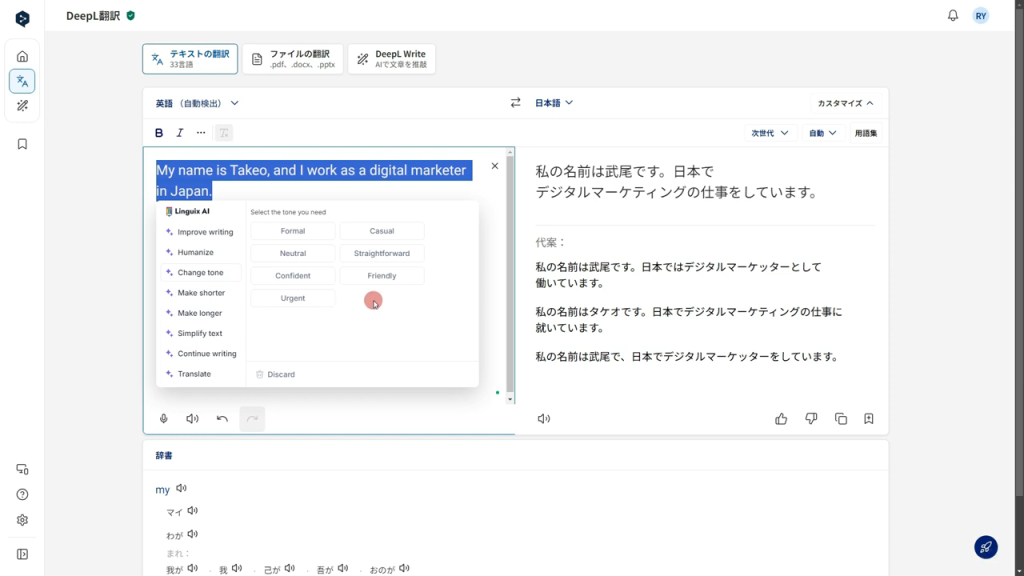The width and height of the screenshot is (1024, 576).
Task: Open apps and devices icon in sidebar
Action: pyautogui.click(x=22, y=469)
